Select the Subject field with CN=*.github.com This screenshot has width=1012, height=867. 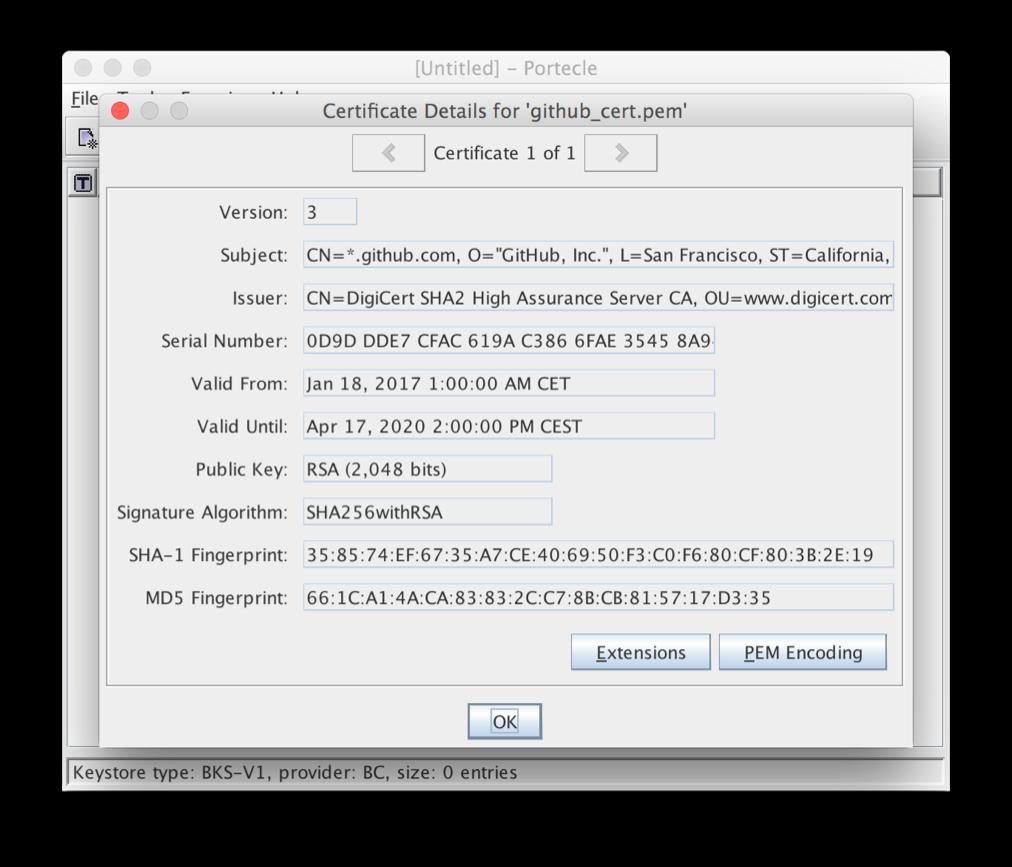(598, 255)
